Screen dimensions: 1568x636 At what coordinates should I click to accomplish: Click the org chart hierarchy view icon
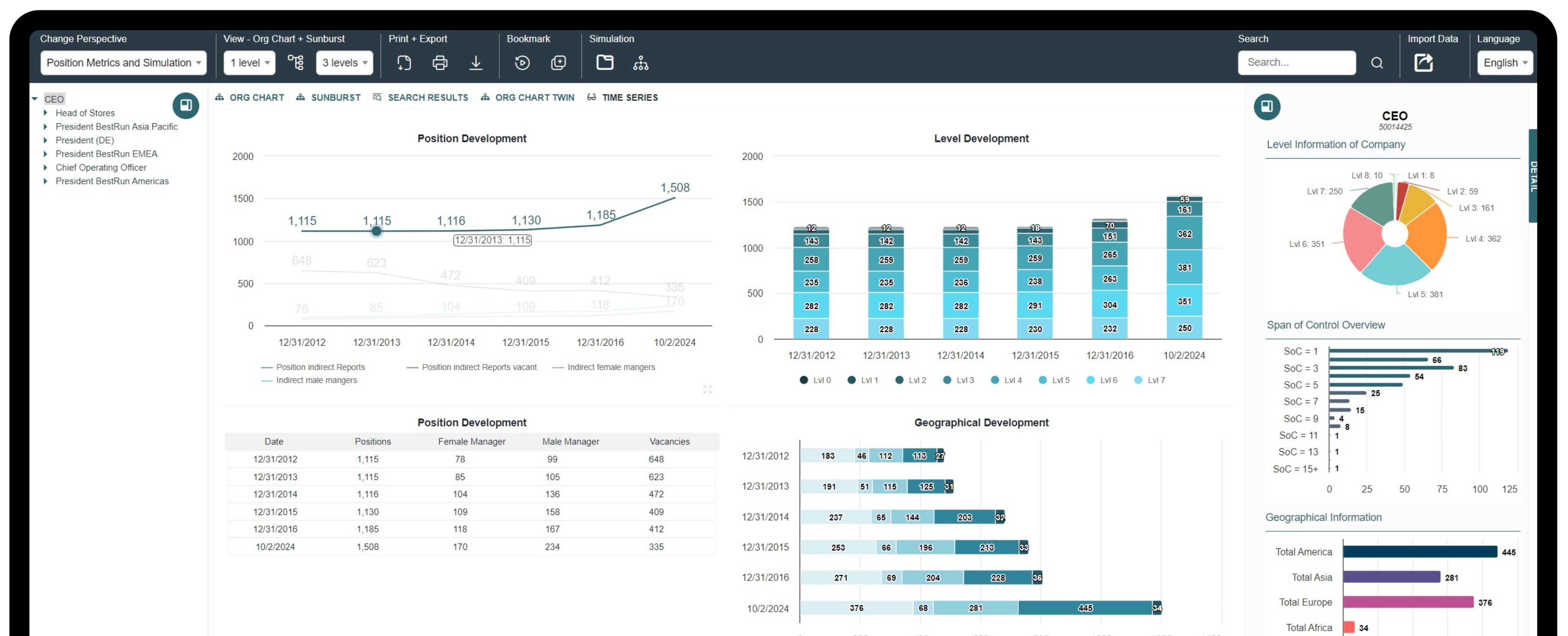tap(295, 62)
